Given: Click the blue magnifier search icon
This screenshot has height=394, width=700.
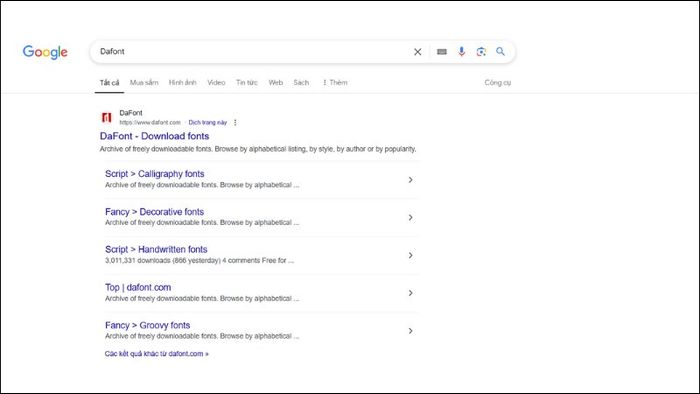Looking at the screenshot, I should coord(500,51).
